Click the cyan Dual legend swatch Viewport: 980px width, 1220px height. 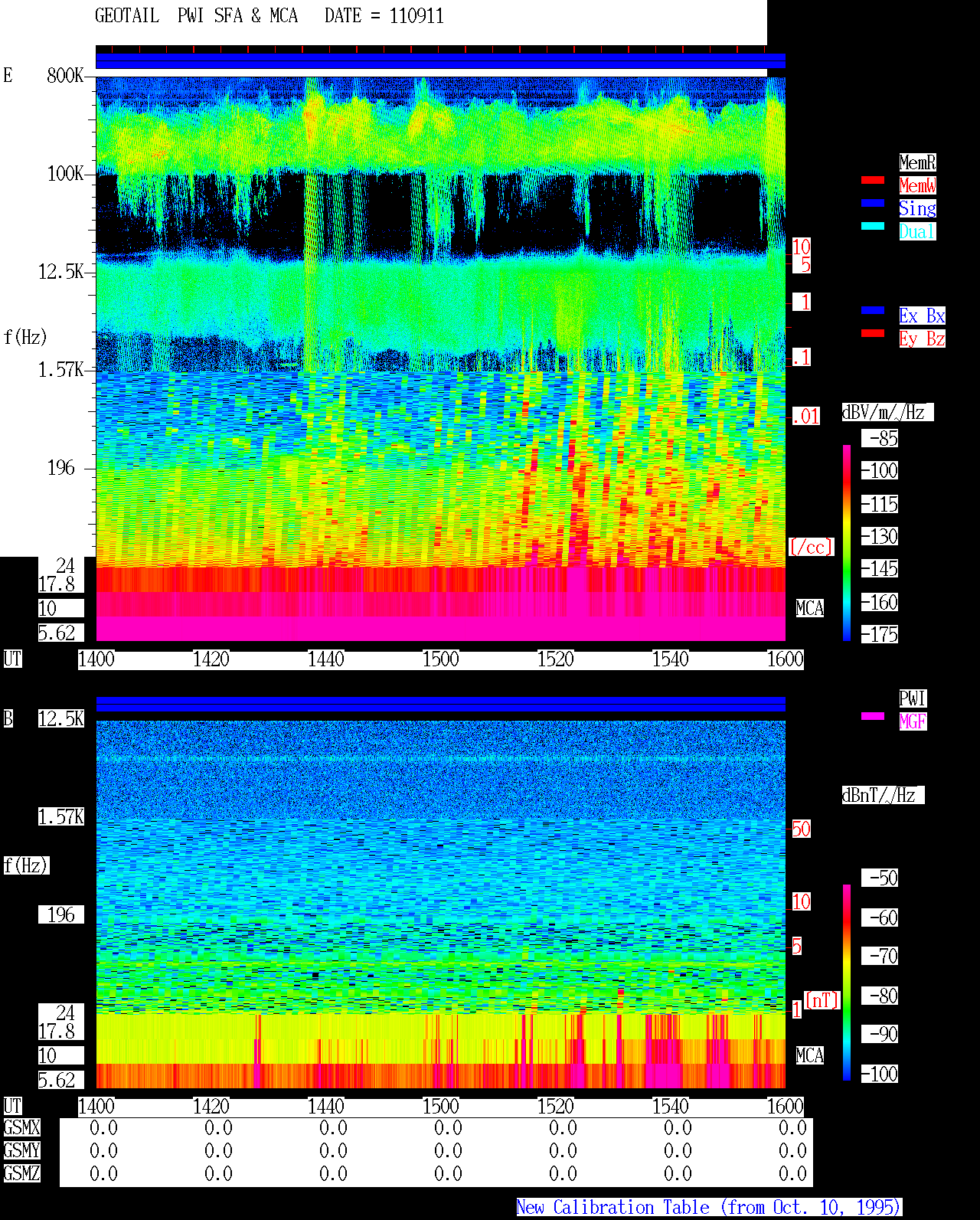873,226
